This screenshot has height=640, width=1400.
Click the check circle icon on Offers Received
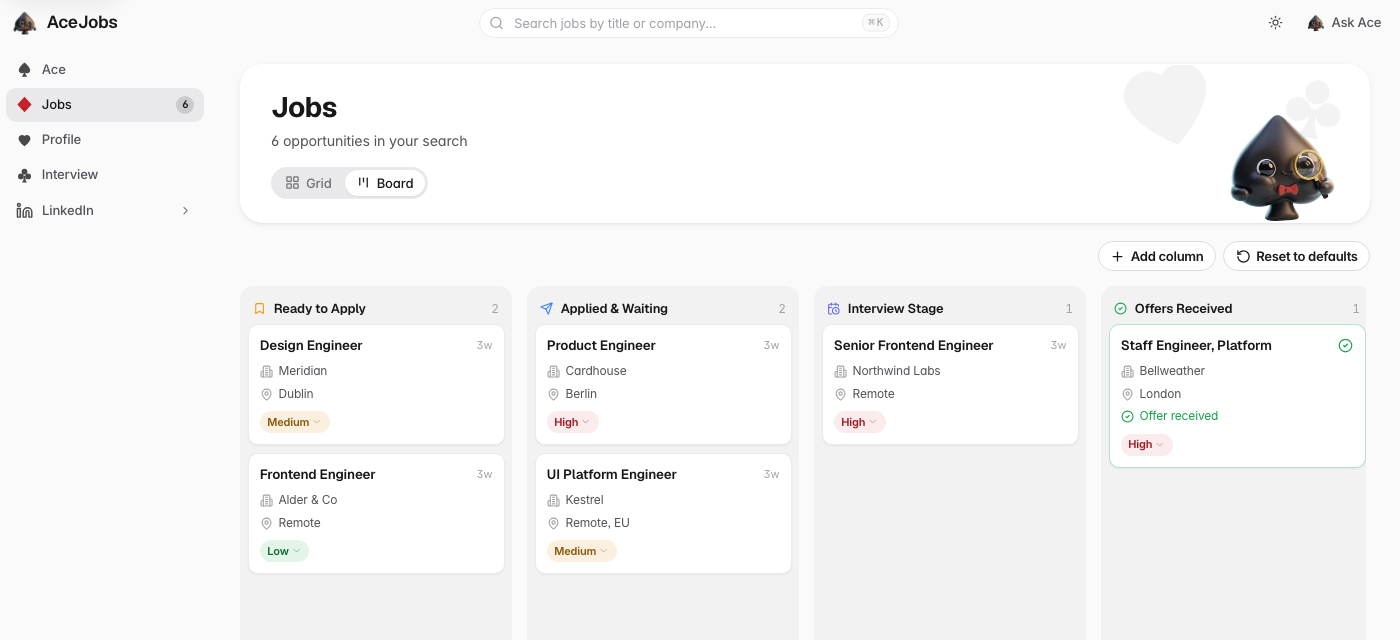1120,309
